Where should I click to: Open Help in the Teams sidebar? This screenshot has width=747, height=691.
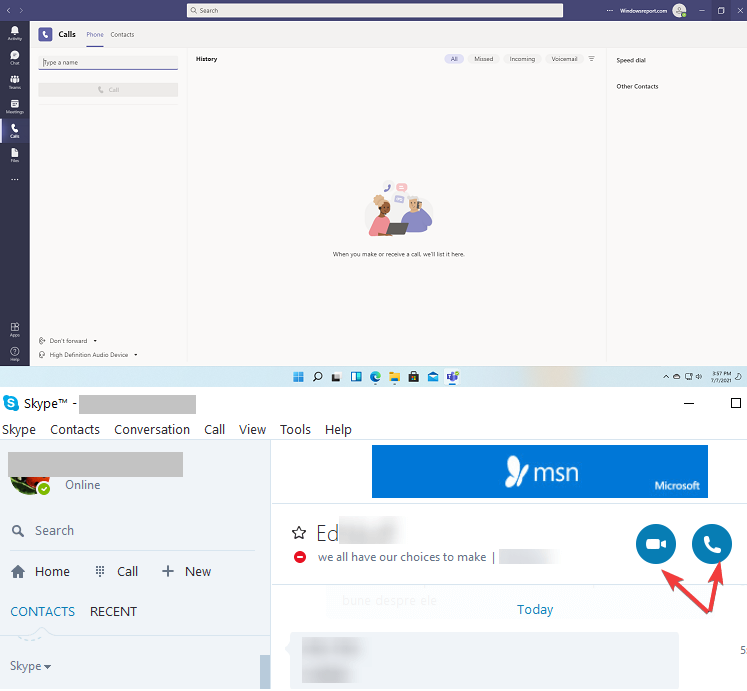click(15, 354)
